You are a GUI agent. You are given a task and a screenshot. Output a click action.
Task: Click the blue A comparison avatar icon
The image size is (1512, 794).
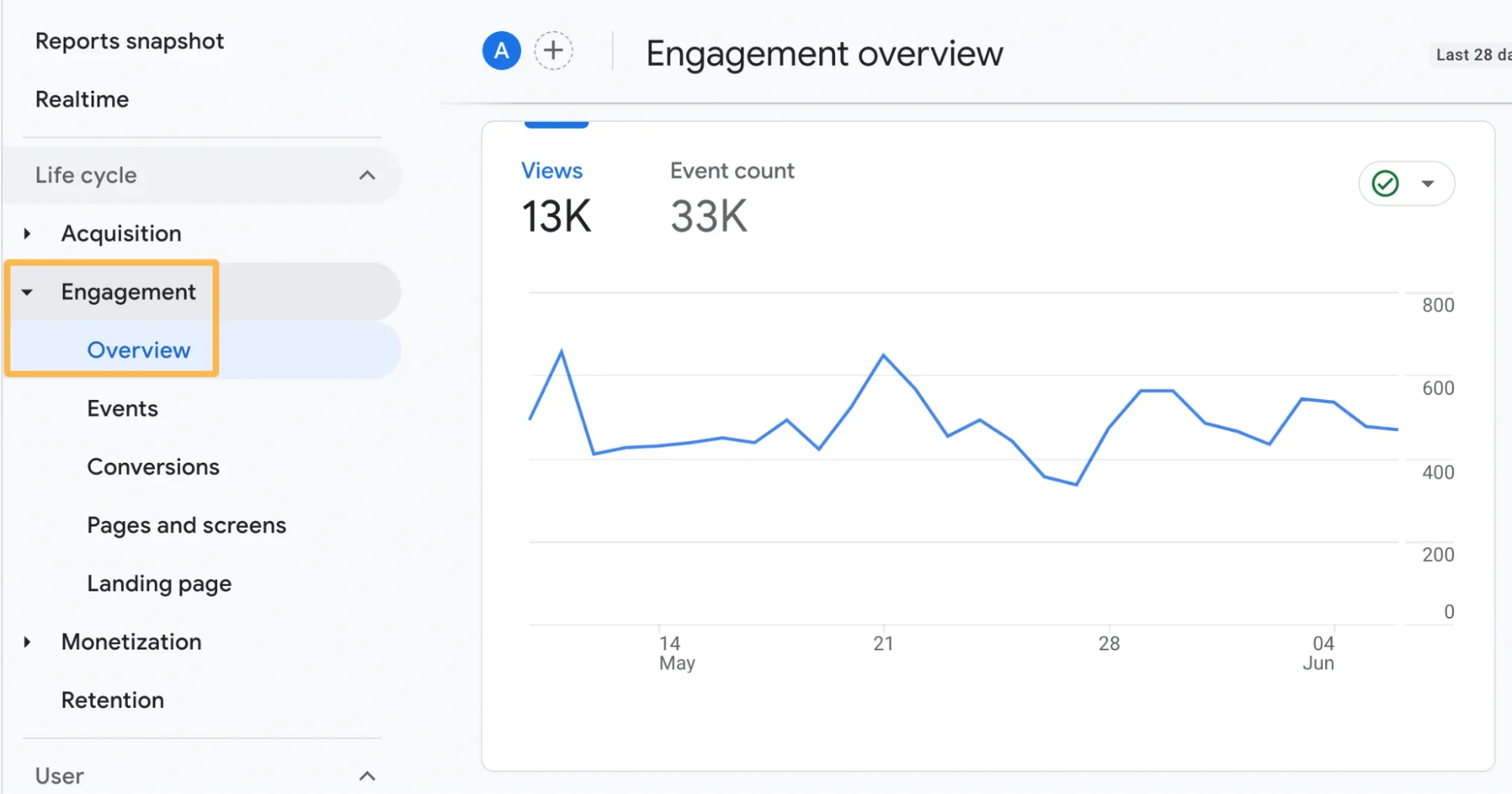pyautogui.click(x=500, y=51)
